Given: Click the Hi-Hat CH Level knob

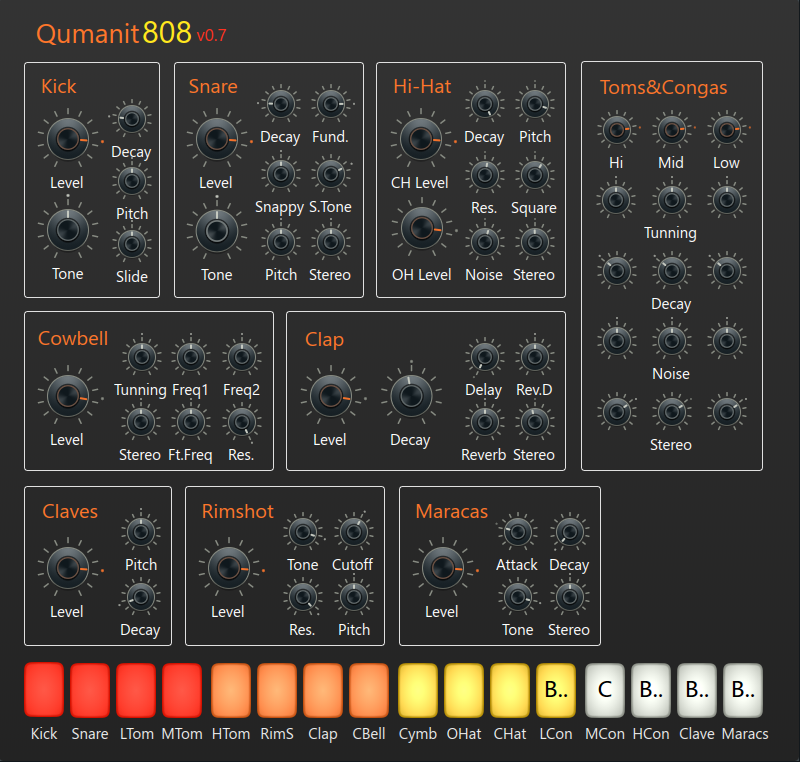Looking at the screenshot, I should (421, 139).
